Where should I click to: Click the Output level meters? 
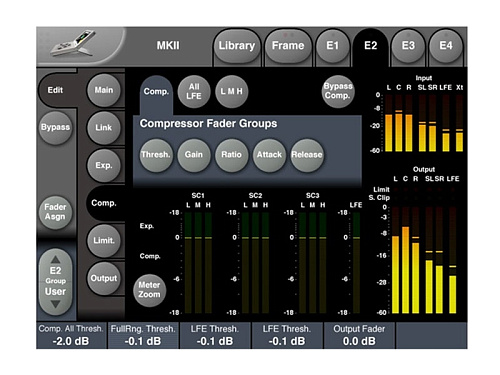click(x=424, y=260)
